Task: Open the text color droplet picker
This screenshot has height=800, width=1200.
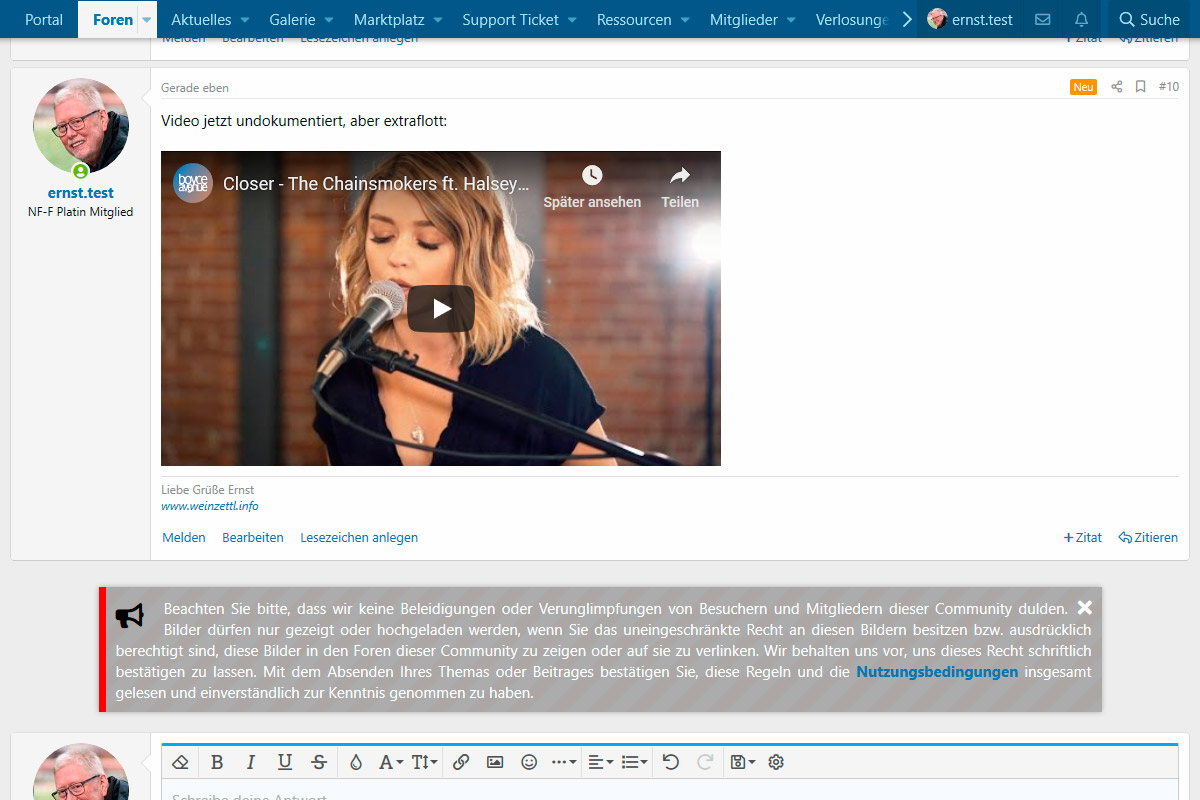Action: click(356, 762)
